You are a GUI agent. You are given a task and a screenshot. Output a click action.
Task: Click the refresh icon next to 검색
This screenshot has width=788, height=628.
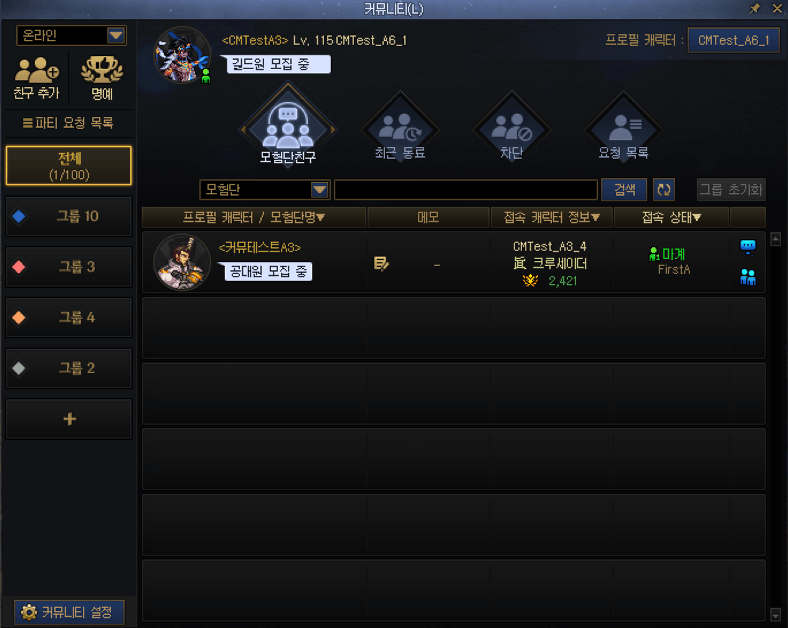pos(664,189)
